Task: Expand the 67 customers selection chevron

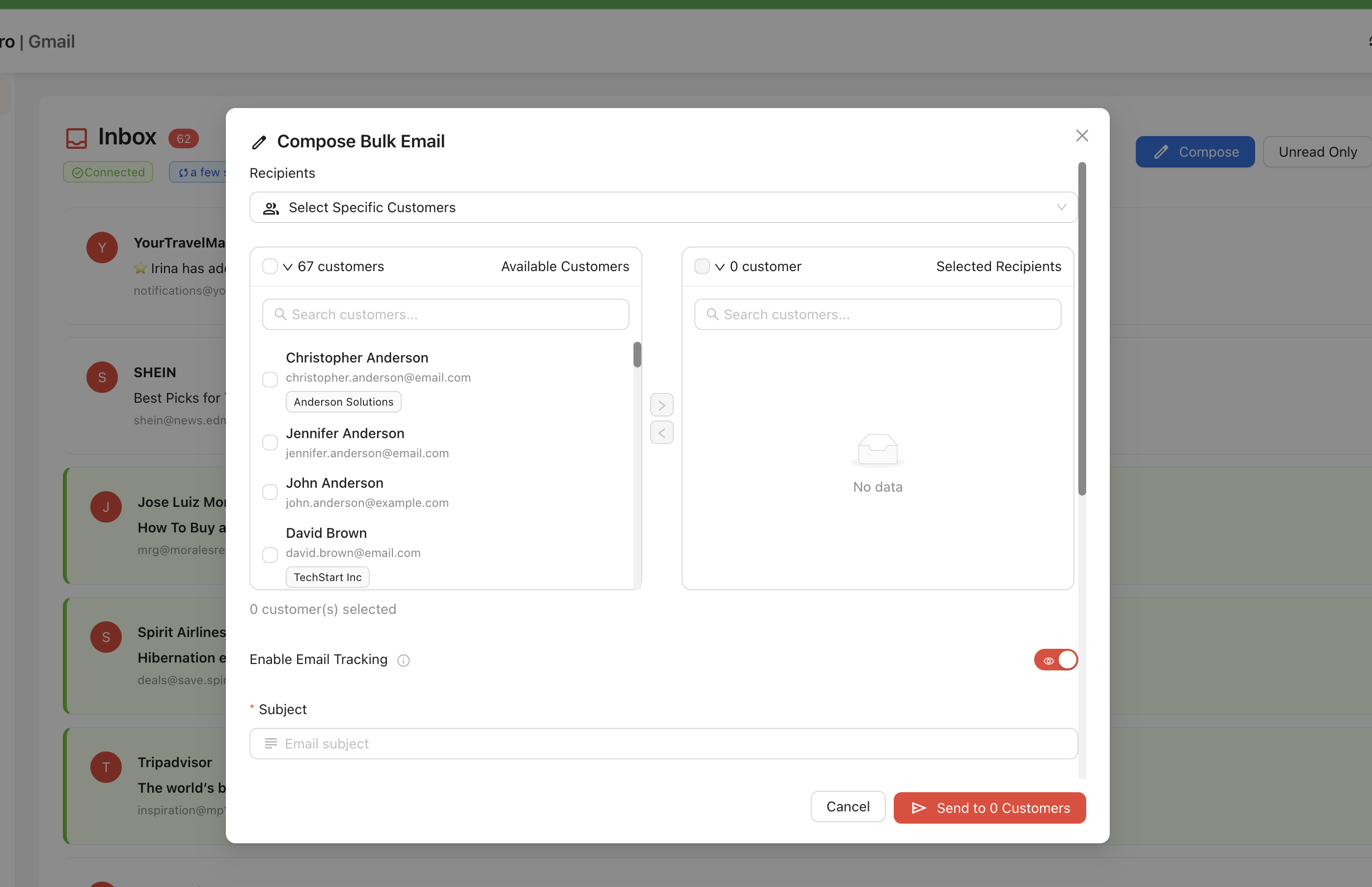Action: click(288, 267)
